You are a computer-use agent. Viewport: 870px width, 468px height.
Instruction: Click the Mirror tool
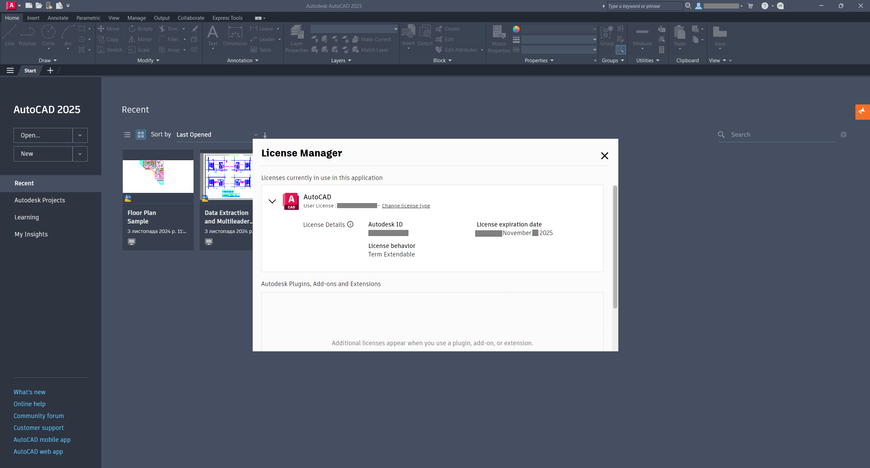tap(140, 39)
